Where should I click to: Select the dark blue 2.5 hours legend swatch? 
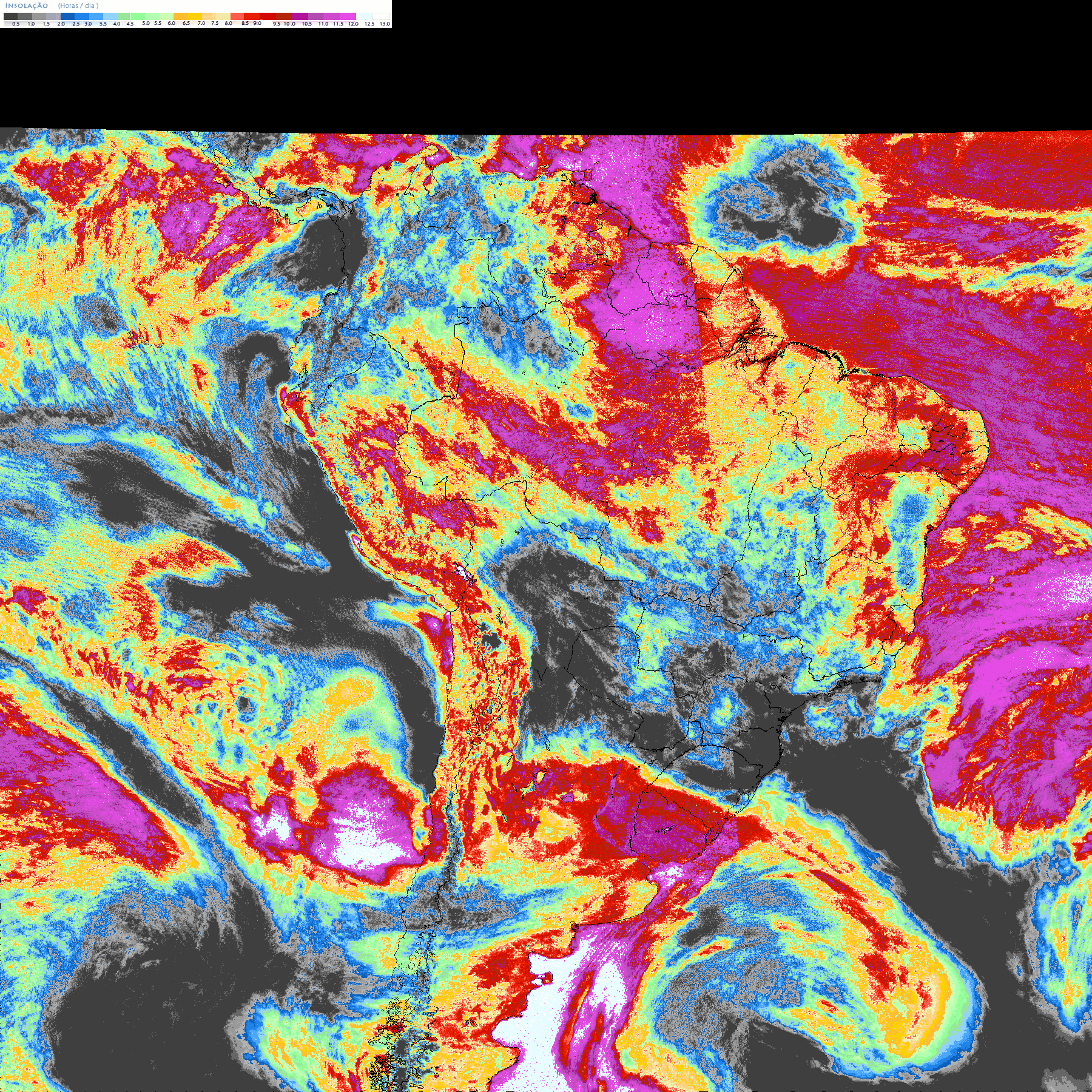(67, 16)
